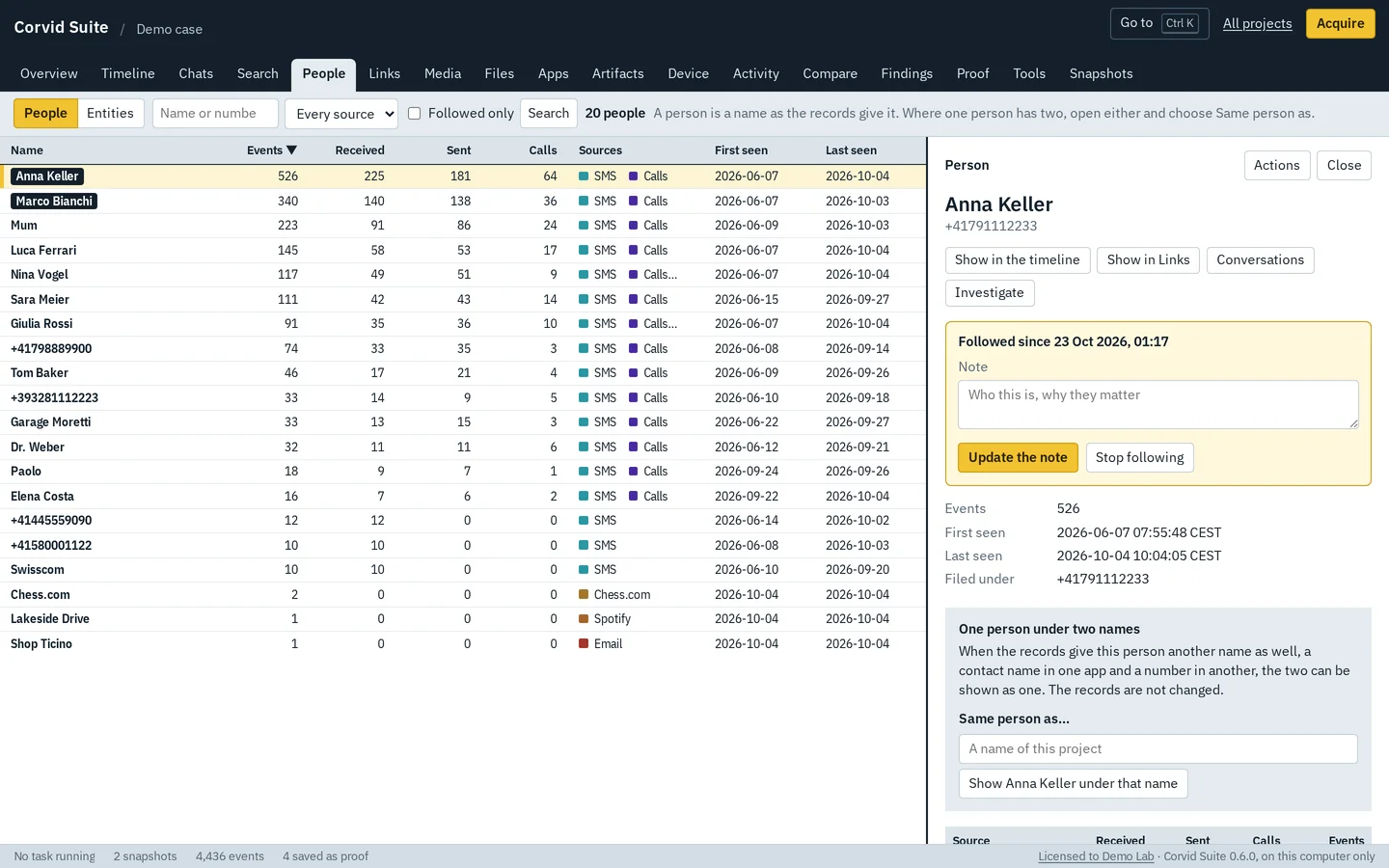Open the Every source dropdown
This screenshot has height=868, width=1389.
[x=341, y=114]
